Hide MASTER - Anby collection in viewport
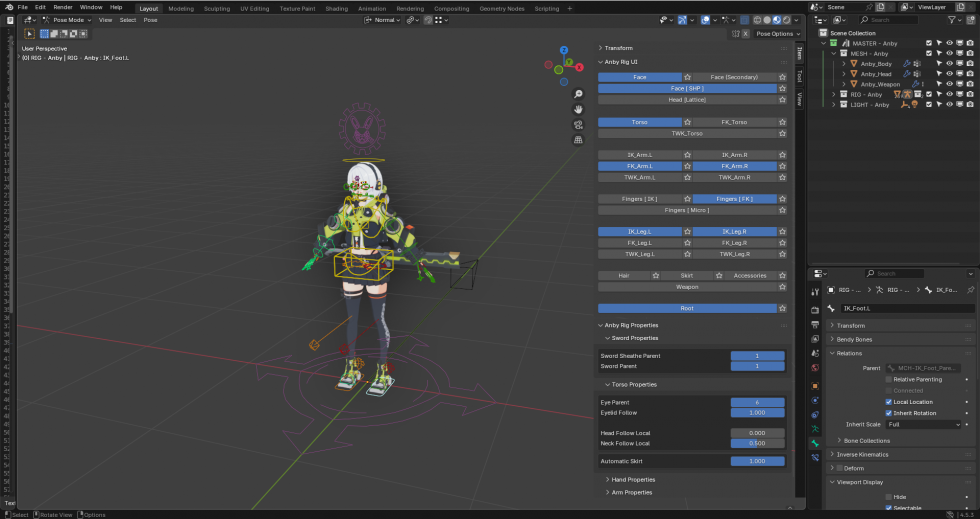980x519 pixels. (x=951, y=43)
